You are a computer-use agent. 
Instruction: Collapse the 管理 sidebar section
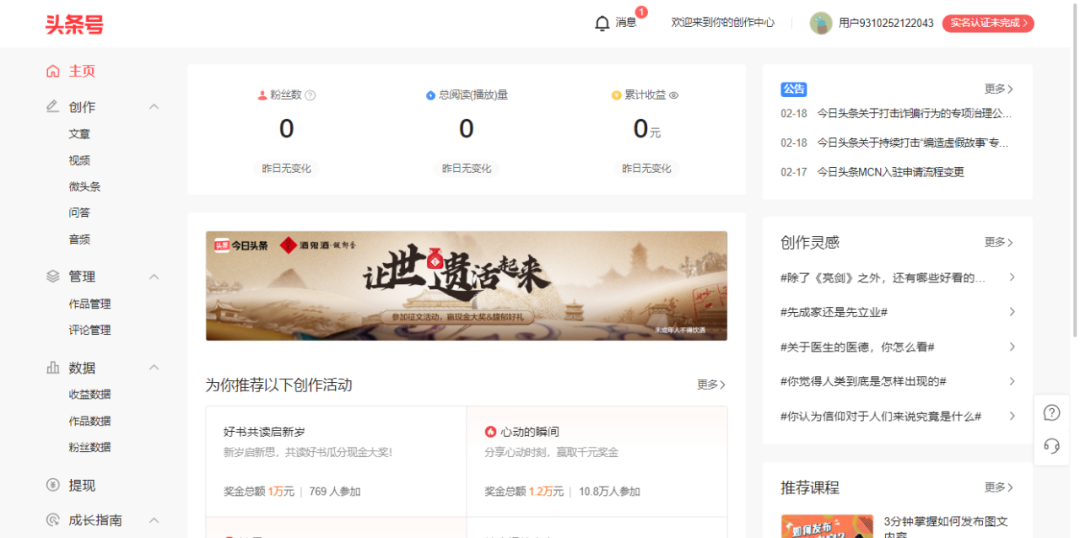click(x=154, y=276)
